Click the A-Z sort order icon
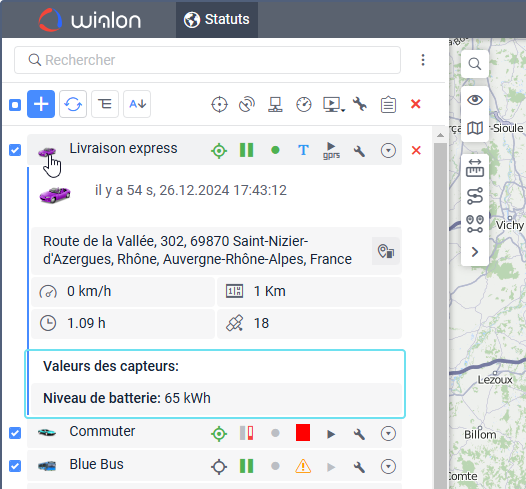Viewport: 526px width, 489px height. coord(137,104)
